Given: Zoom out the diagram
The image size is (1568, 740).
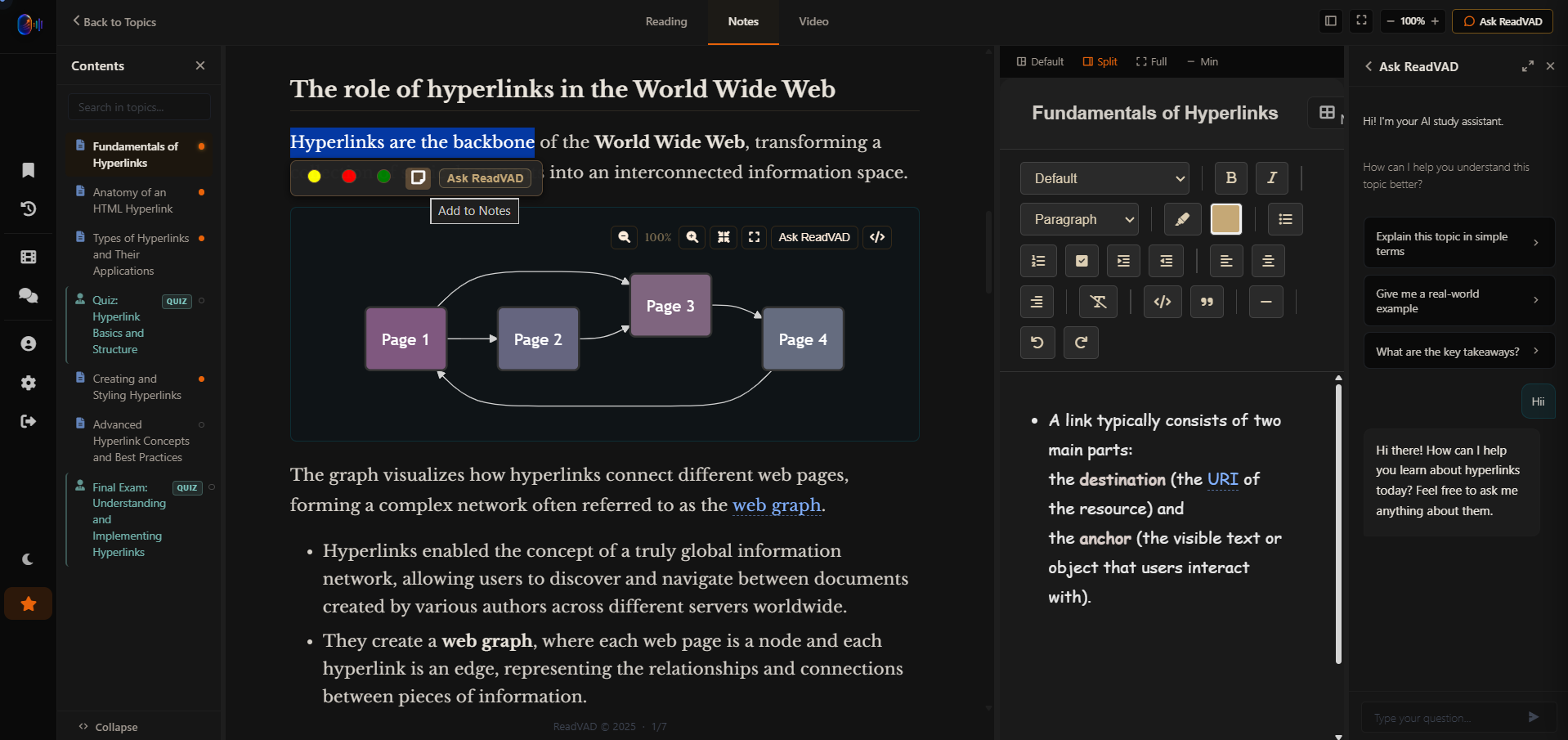Looking at the screenshot, I should [x=625, y=237].
